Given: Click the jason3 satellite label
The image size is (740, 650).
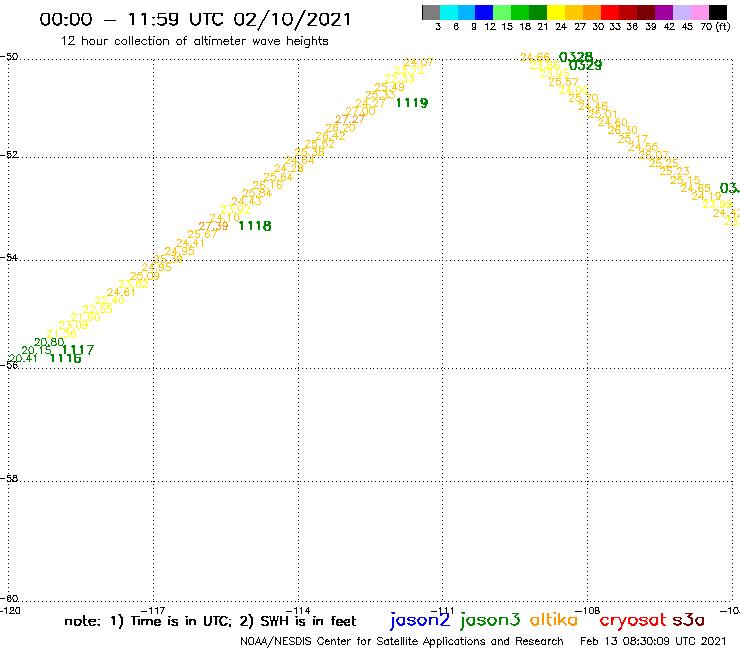Looking at the screenshot, I should point(490,620).
